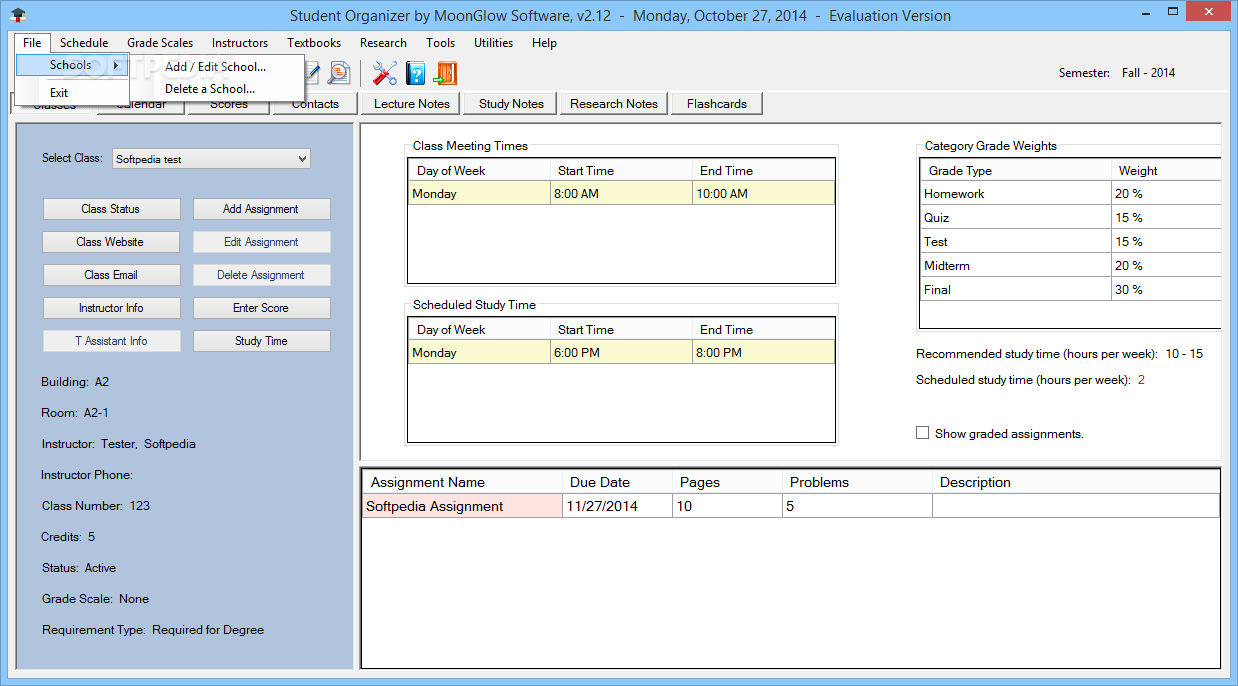Screen dimensions: 1238x686
Task: Click the 8:00 AM start time cell
Action: pyautogui.click(x=621, y=194)
